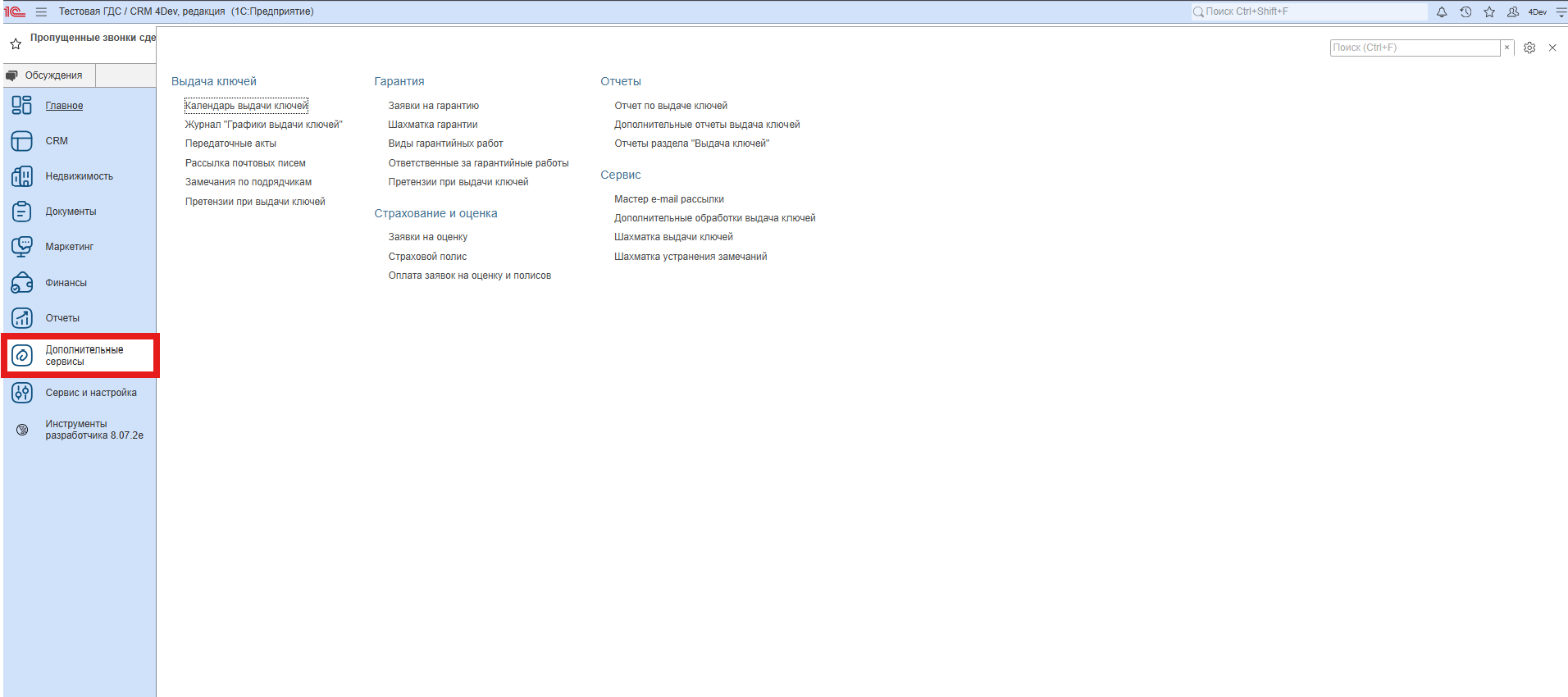The height and width of the screenshot is (697, 1568).
Task: Click the 4Dev user profile icon
Action: [1513, 11]
